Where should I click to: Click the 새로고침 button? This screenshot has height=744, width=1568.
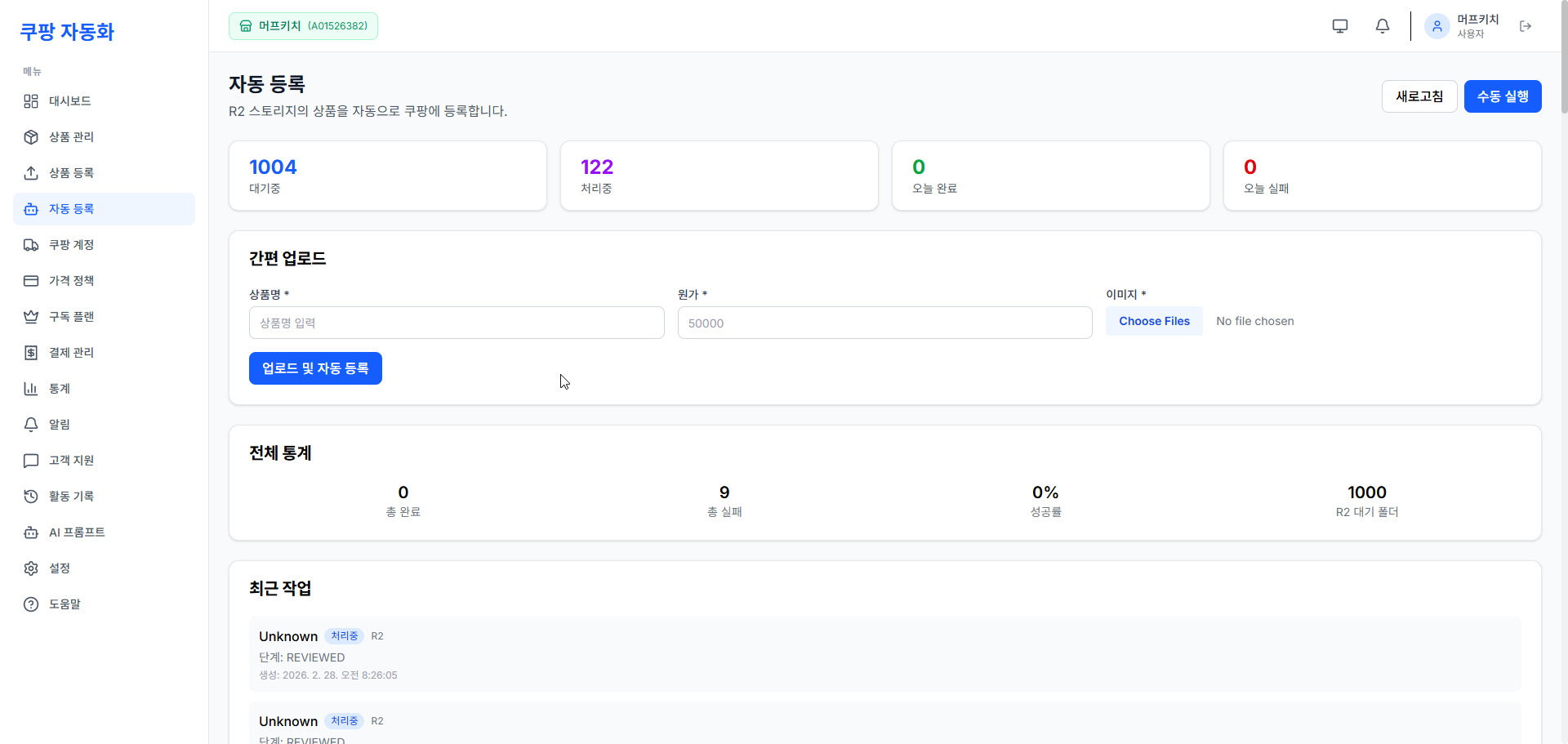pos(1419,96)
